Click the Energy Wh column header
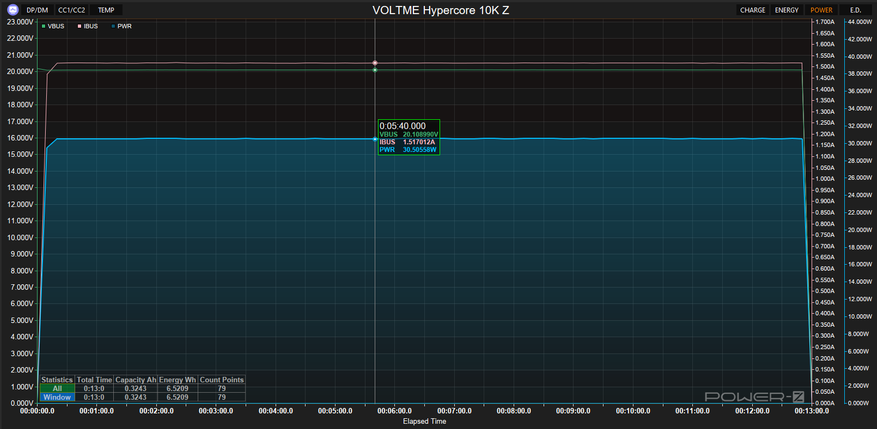This screenshot has height=429, width=877. point(178,379)
